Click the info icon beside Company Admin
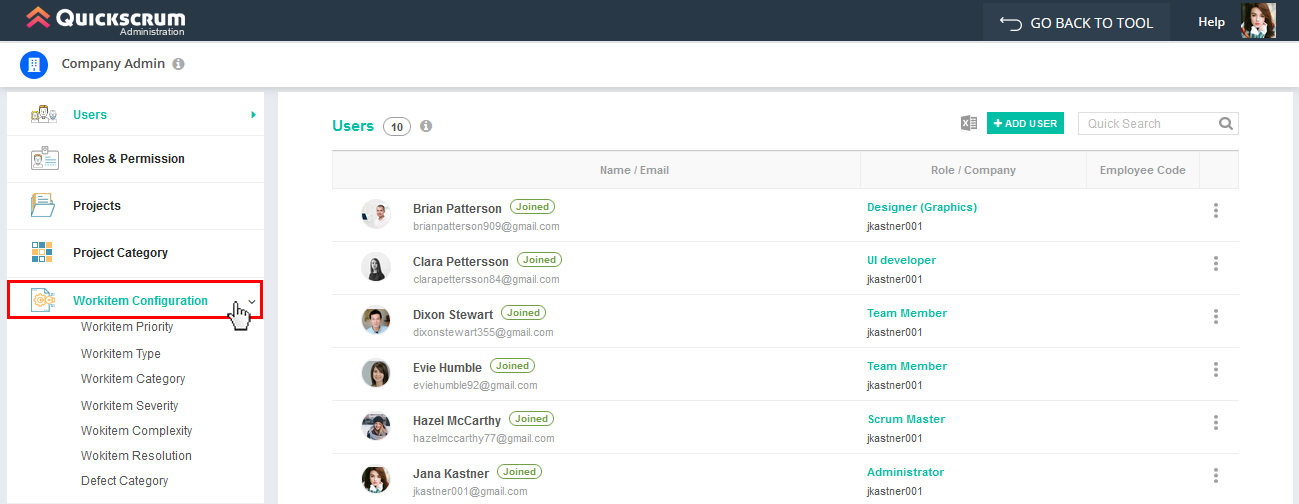Image resolution: width=1299 pixels, height=504 pixels. [x=178, y=64]
